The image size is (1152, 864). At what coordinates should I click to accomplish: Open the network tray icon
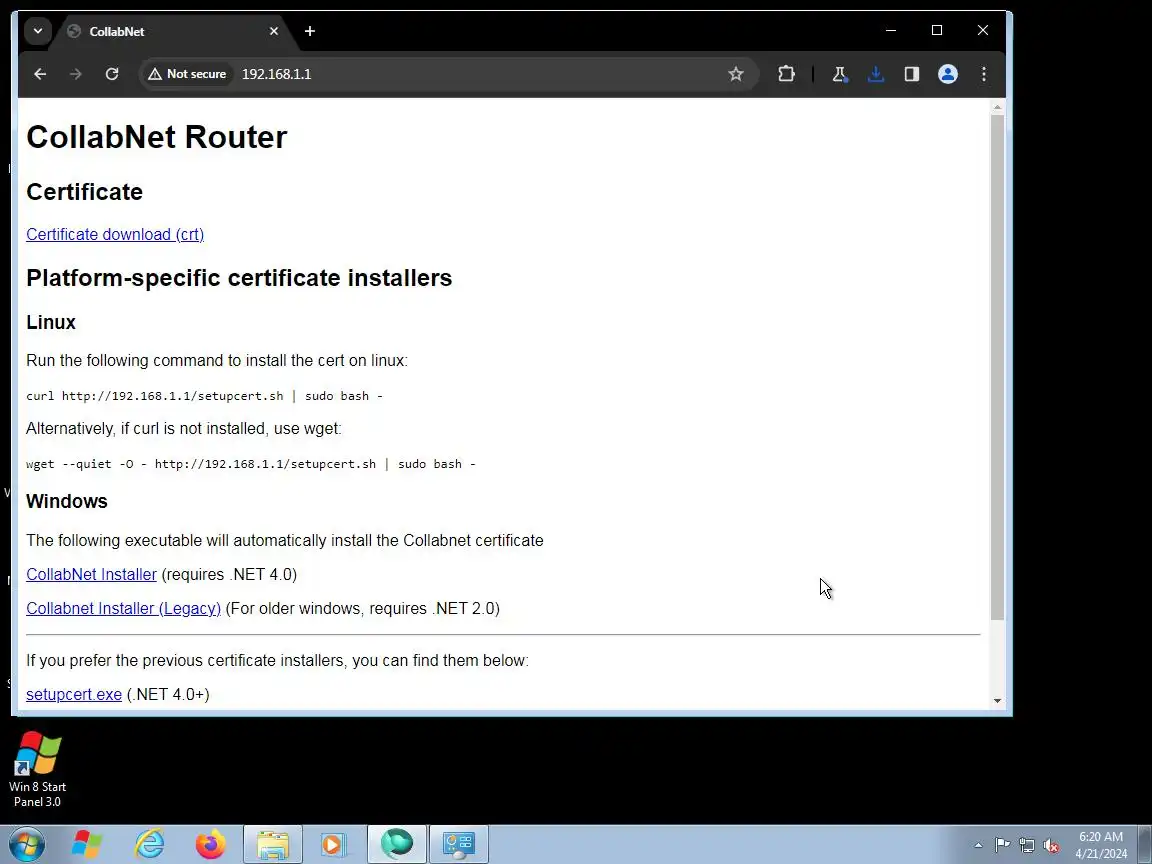coord(1027,846)
